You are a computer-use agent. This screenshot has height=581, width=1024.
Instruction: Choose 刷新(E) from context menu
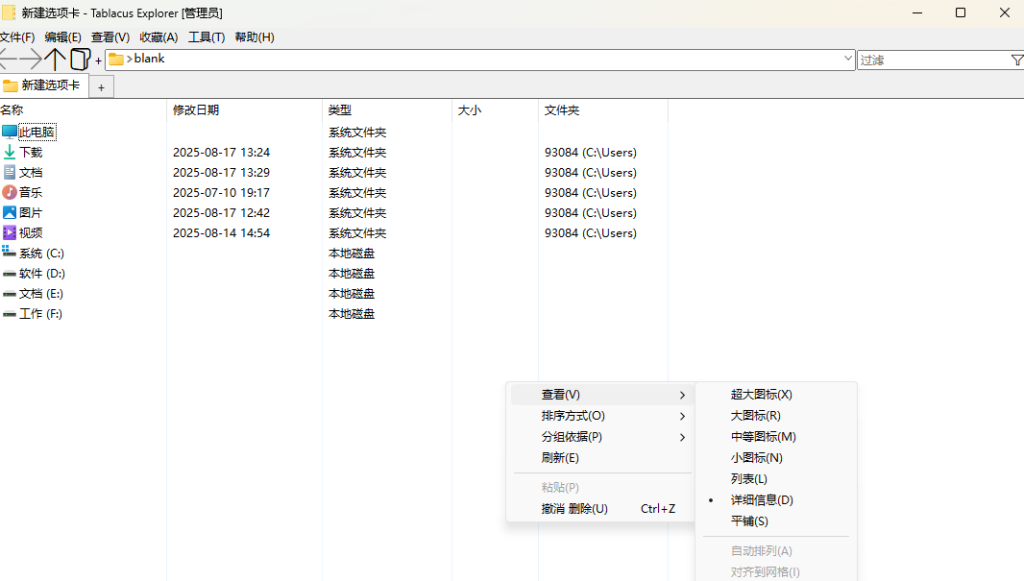coord(560,458)
